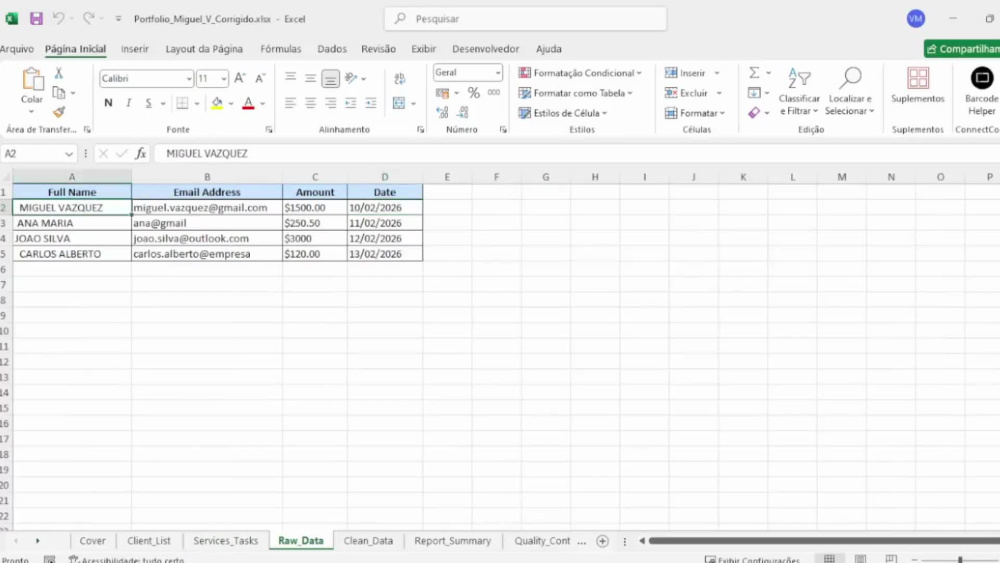Screen dimensions: 1000x563
Task: Expand Formatação Condicional menu
Action: point(580,73)
